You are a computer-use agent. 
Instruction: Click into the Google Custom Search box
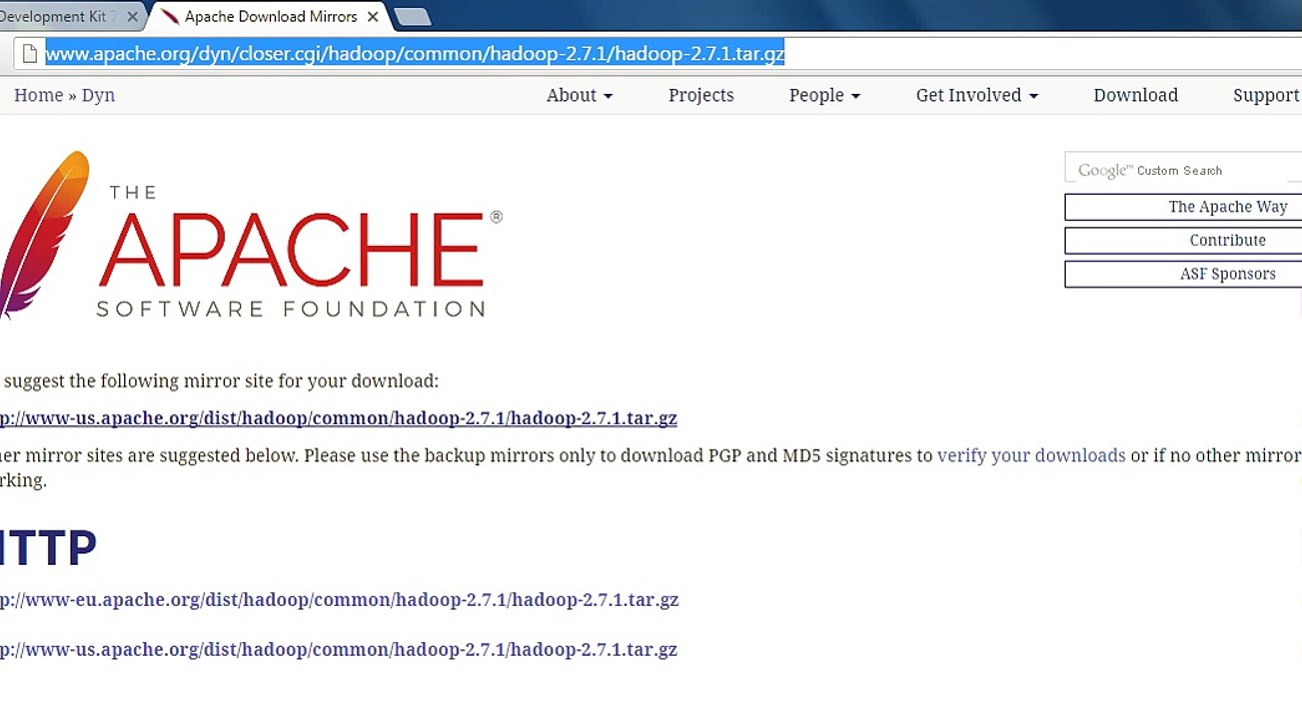(1183, 169)
